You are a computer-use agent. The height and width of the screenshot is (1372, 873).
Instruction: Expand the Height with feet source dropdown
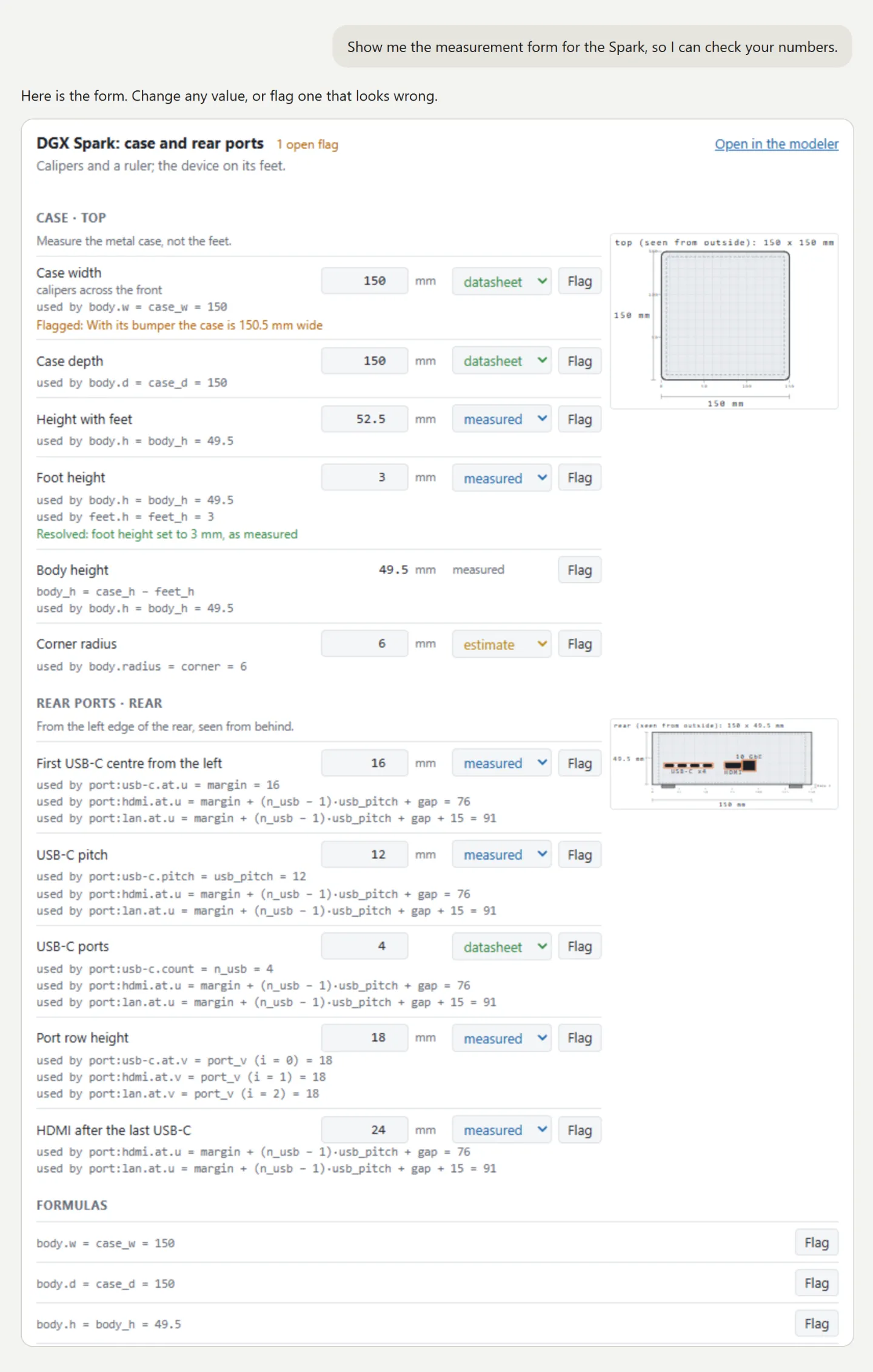coord(501,419)
